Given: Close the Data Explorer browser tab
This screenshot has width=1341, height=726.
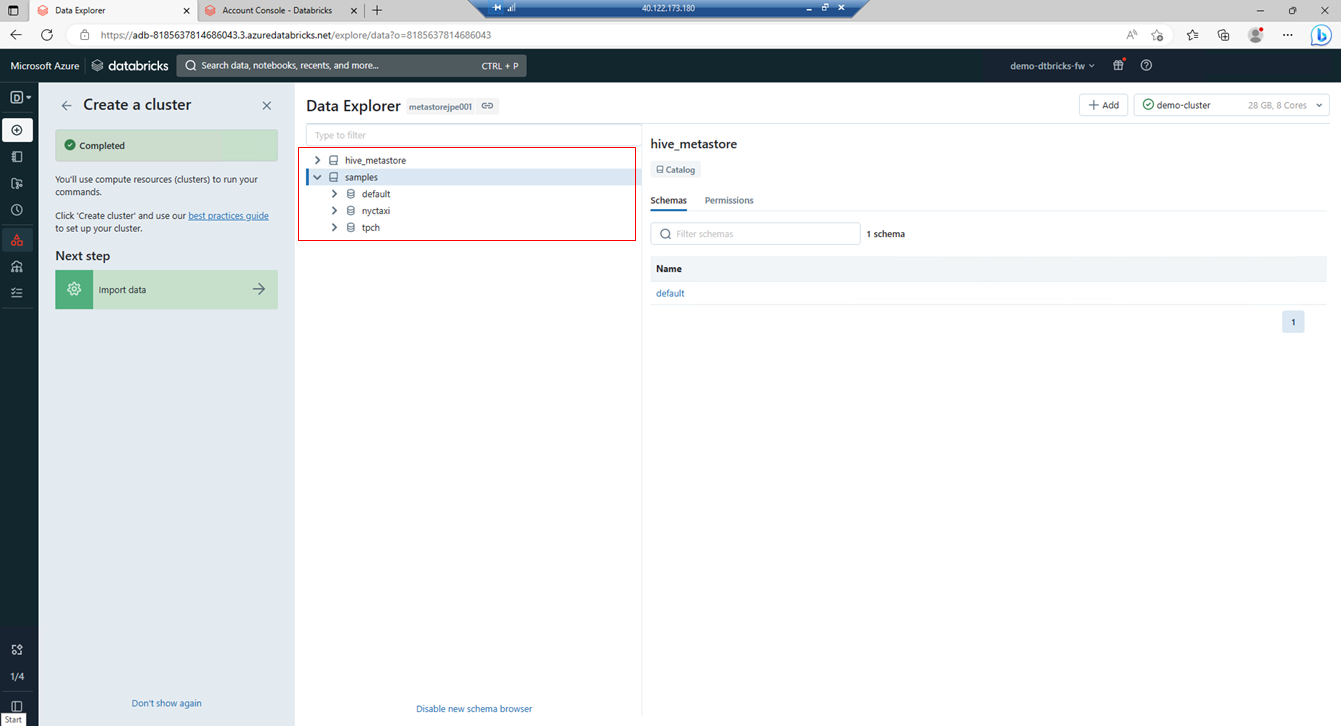Looking at the screenshot, I should point(186,10).
